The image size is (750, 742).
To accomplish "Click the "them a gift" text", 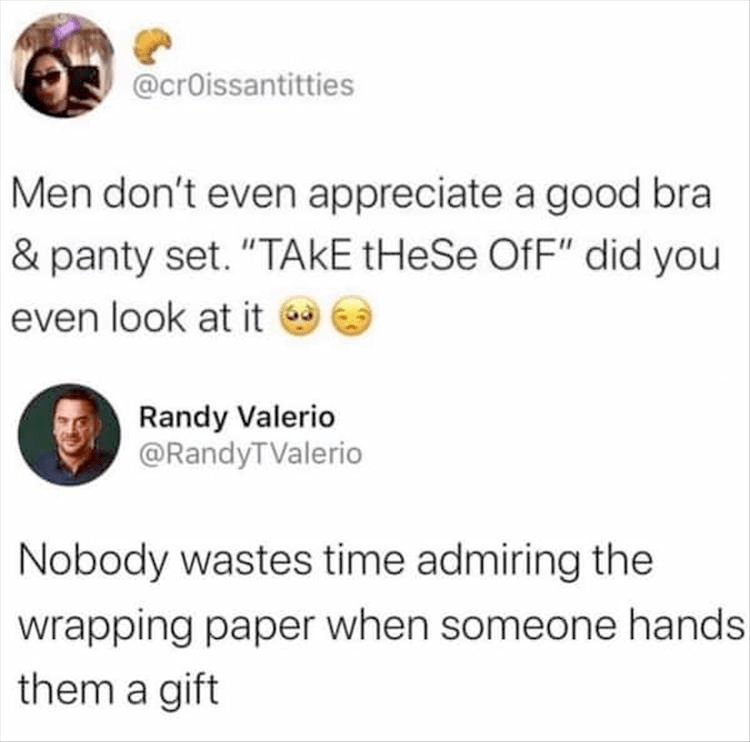I will (x=119, y=688).
